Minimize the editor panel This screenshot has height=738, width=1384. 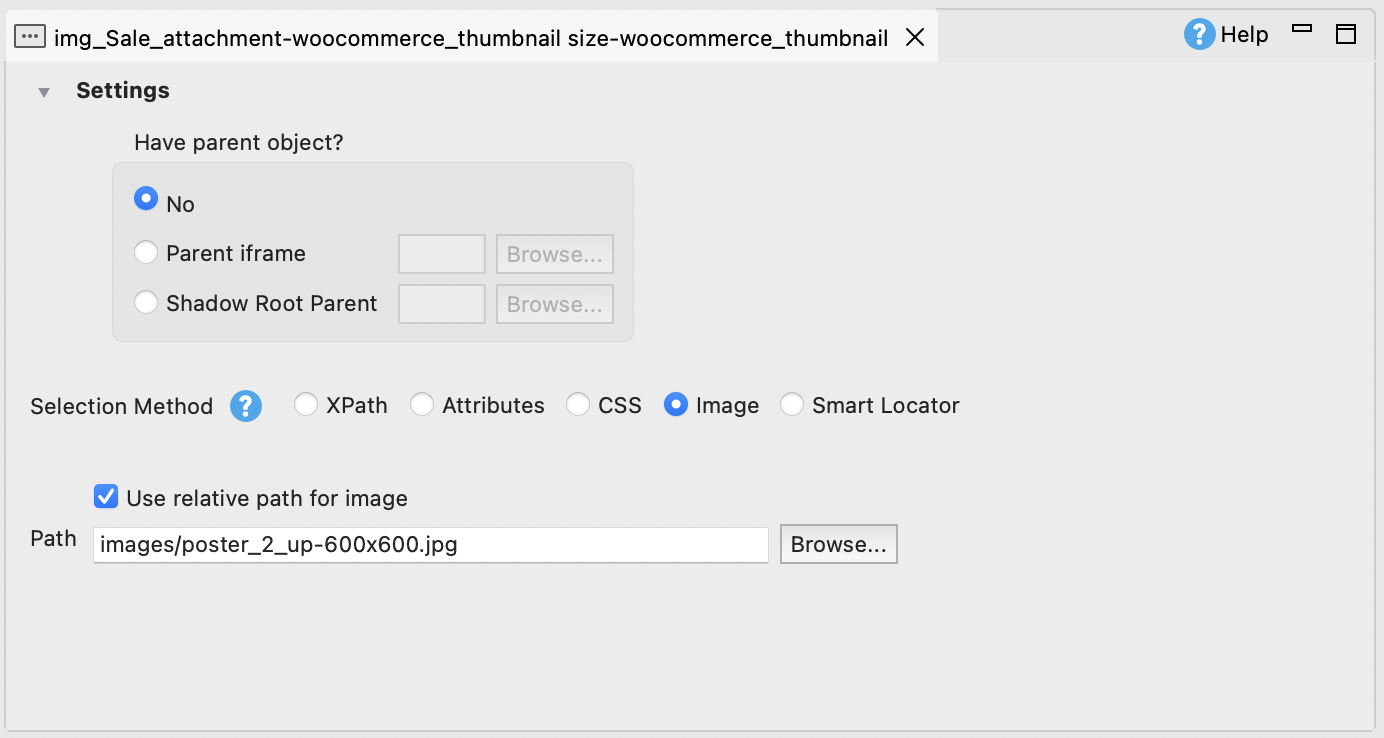point(1302,30)
